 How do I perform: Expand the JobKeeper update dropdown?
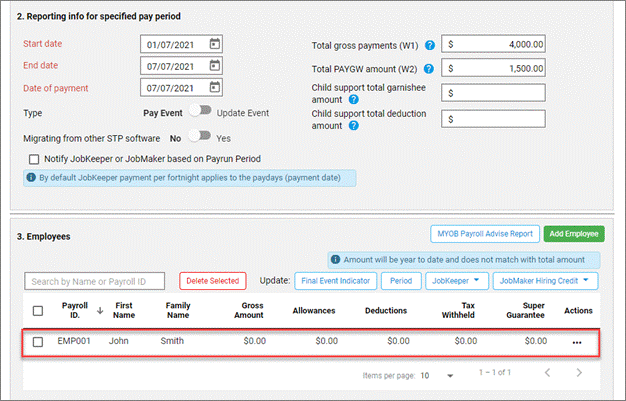[x=457, y=281]
